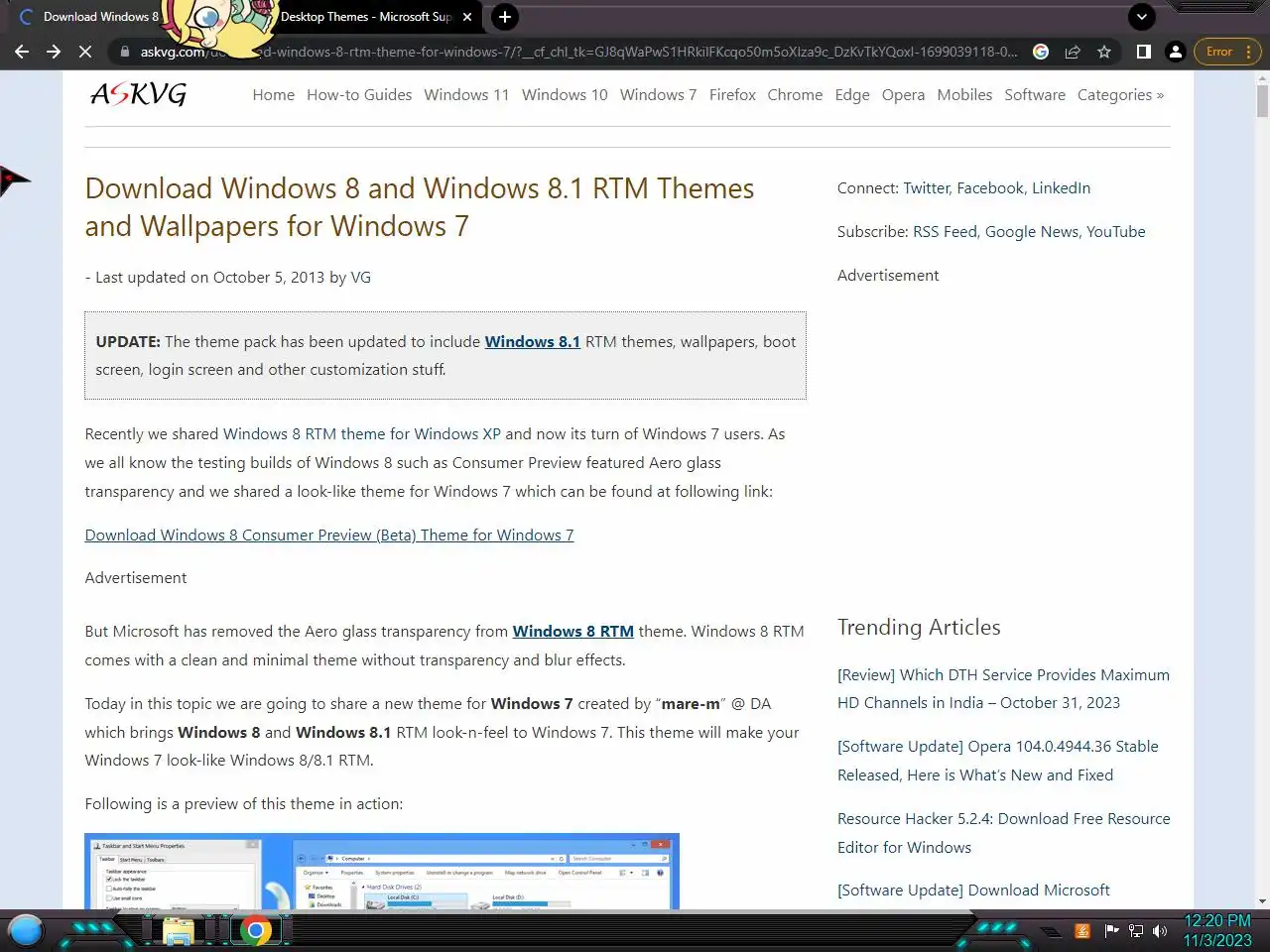This screenshot has width=1270, height=952.
Task: Follow the Facebook connect link
Action: (x=990, y=188)
